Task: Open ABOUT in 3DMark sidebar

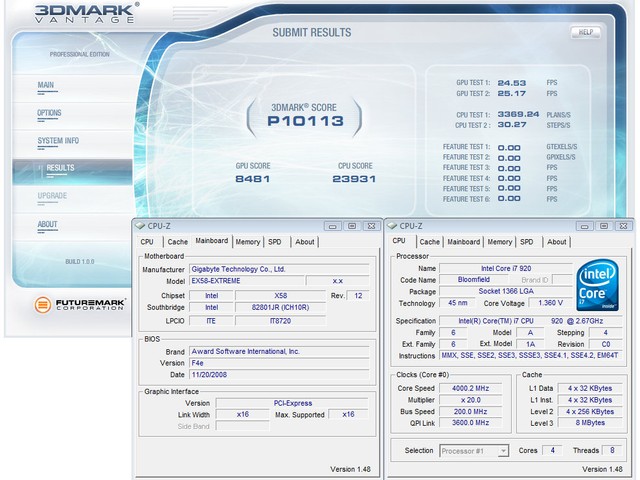Action: tap(47, 224)
